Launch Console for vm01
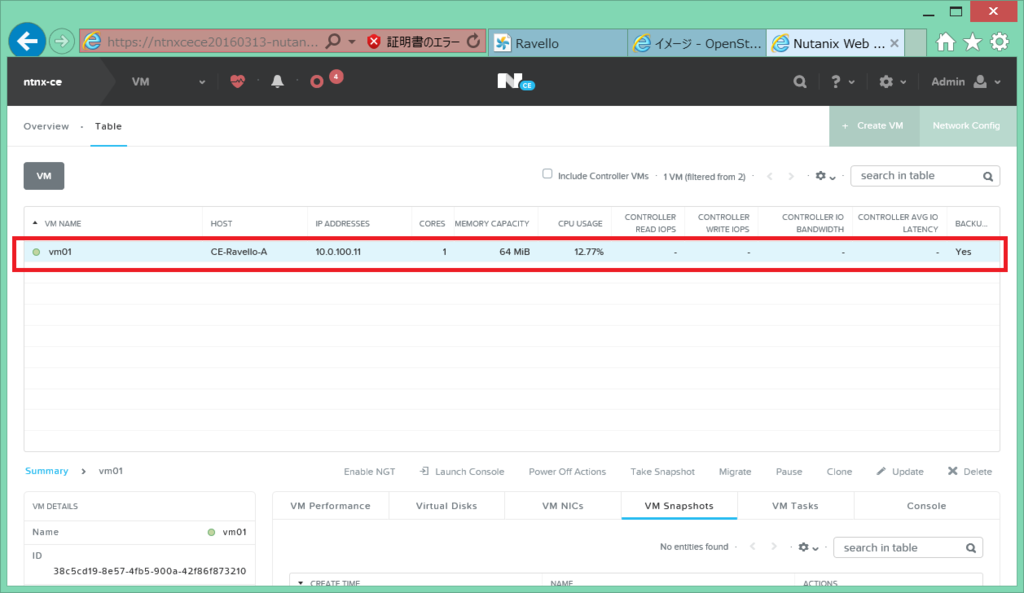 [x=462, y=472]
